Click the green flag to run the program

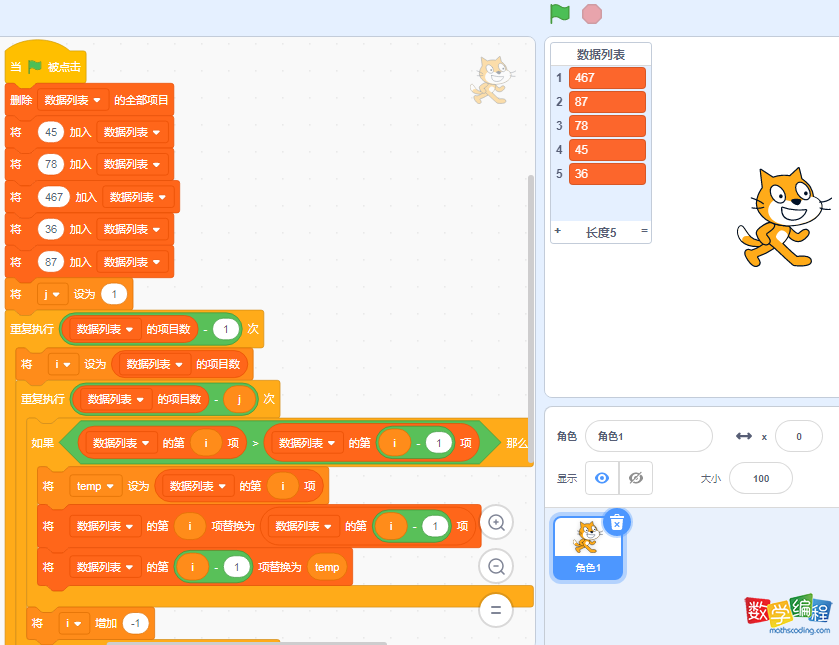coord(560,14)
